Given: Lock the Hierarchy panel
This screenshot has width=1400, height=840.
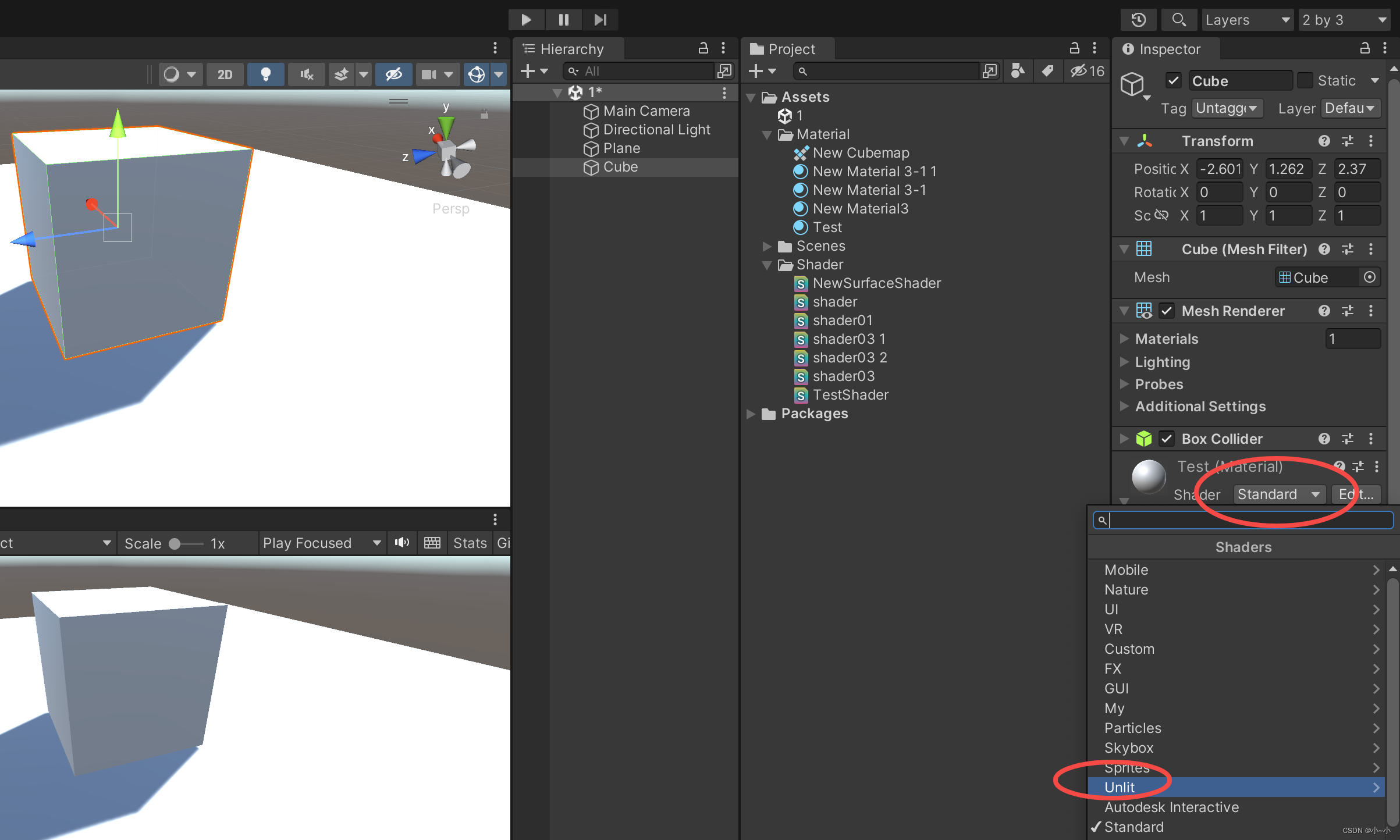Looking at the screenshot, I should pyautogui.click(x=703, y=48).
